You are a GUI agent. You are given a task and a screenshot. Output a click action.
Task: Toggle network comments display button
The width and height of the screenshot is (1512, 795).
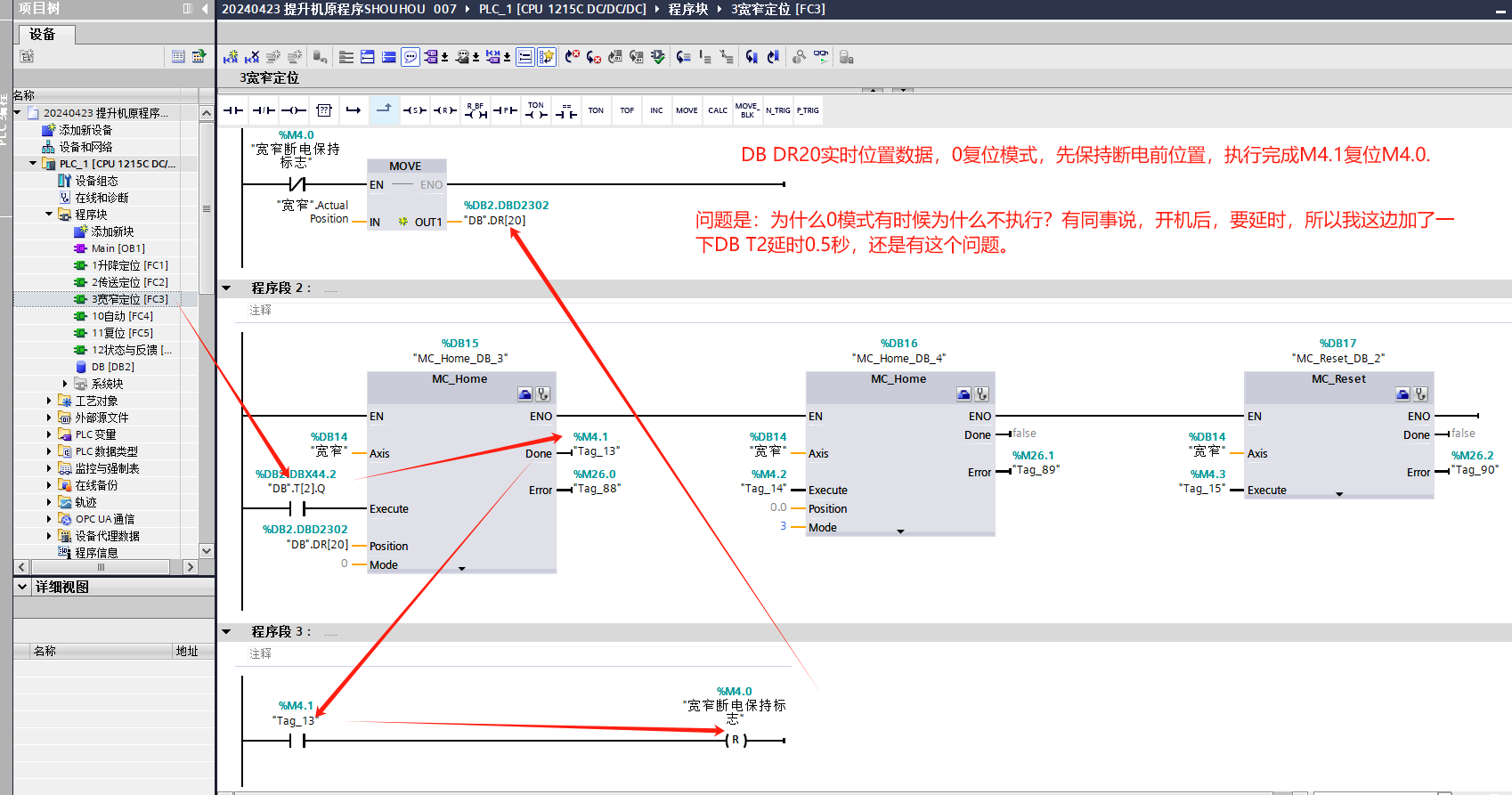411,57
